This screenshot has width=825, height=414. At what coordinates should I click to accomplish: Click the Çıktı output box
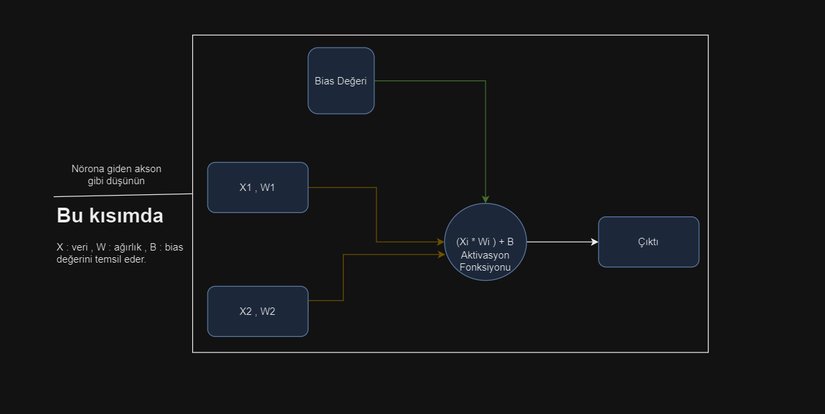coord(648,242)
